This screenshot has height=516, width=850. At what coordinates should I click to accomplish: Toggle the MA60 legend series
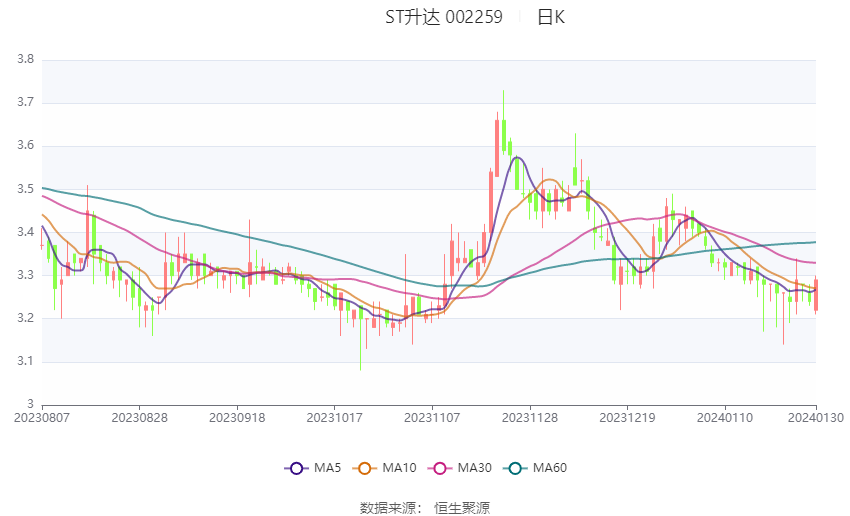[535, 468]
